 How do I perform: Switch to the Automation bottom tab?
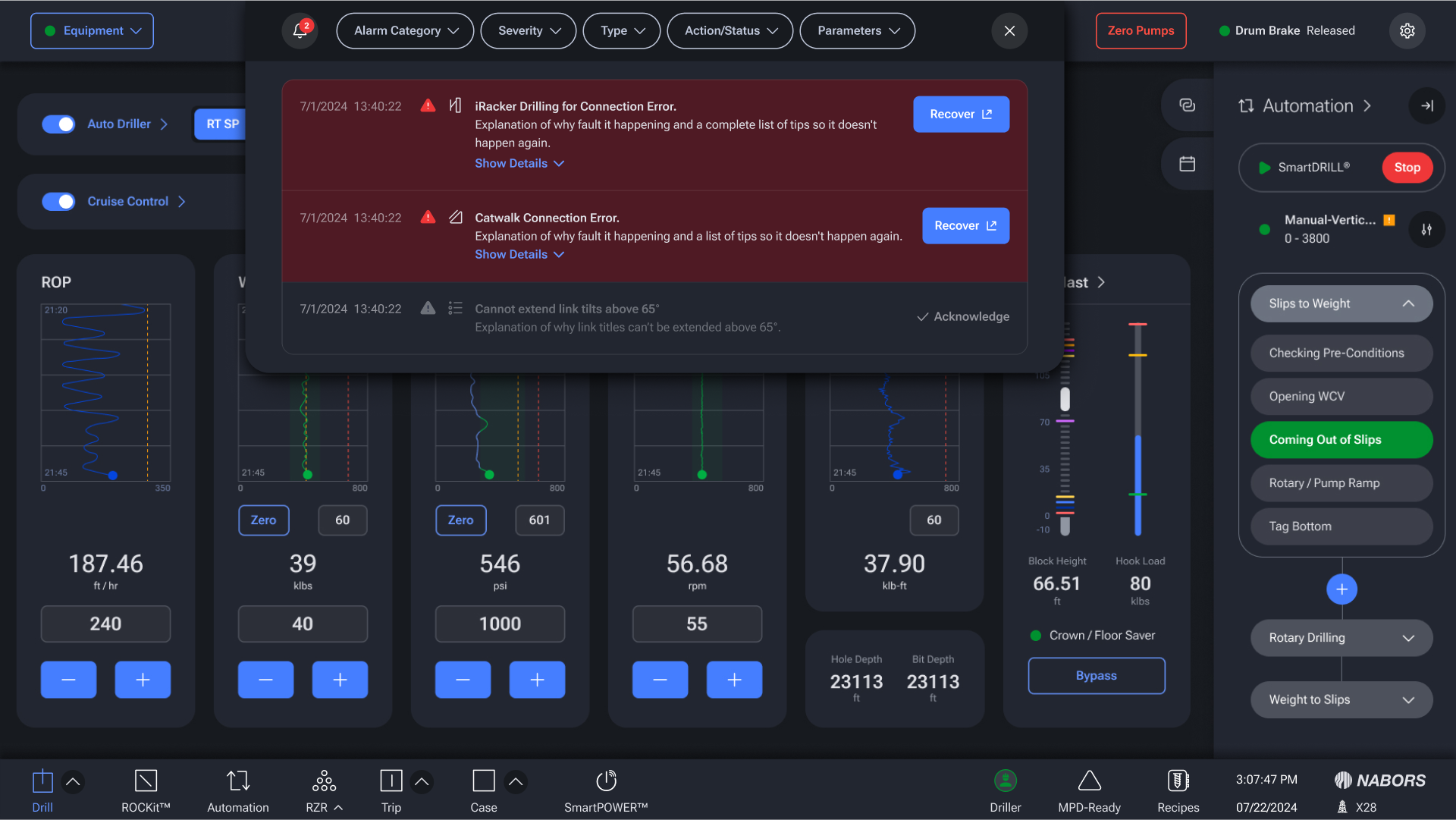click(x=238, y=790)
